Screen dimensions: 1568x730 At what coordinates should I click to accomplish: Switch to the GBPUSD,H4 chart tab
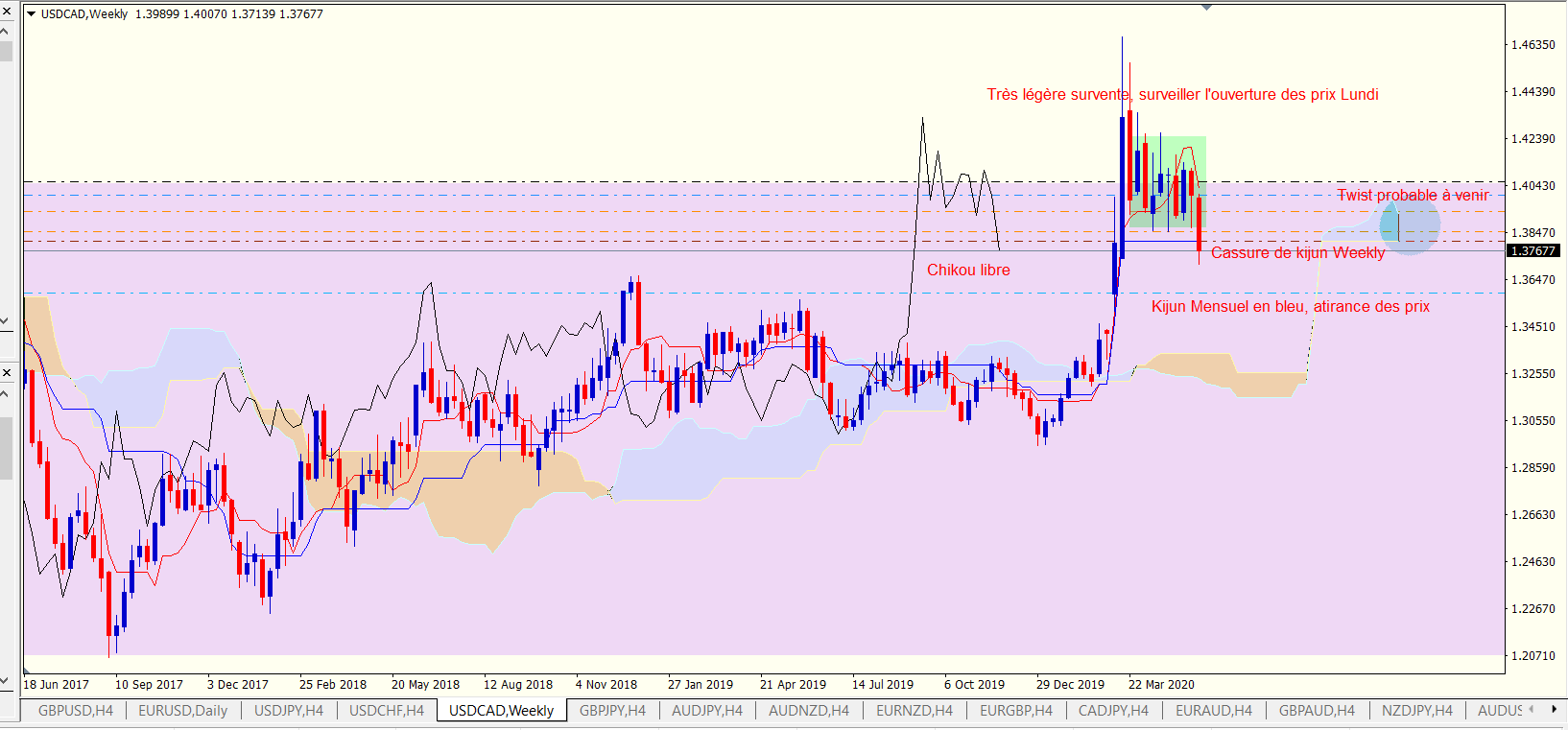click(76, 711)
